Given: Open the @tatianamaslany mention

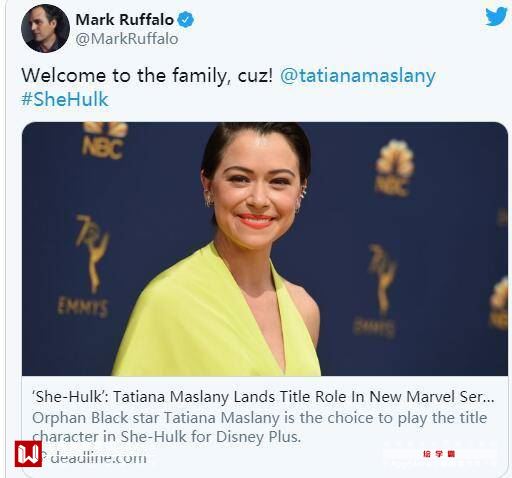Looking at the screenshot, I should tap(358, 75).
